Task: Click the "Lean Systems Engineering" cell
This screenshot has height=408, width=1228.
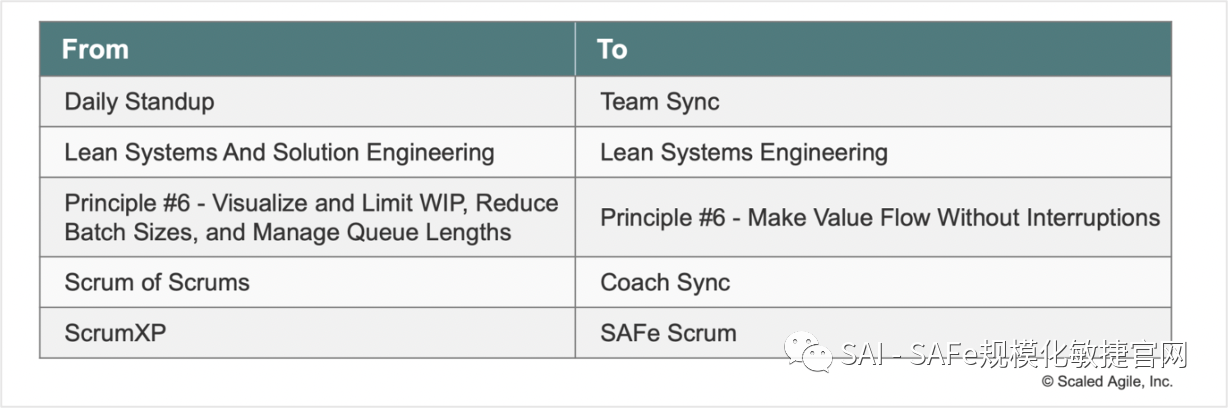Action: (x=743, y=153)
